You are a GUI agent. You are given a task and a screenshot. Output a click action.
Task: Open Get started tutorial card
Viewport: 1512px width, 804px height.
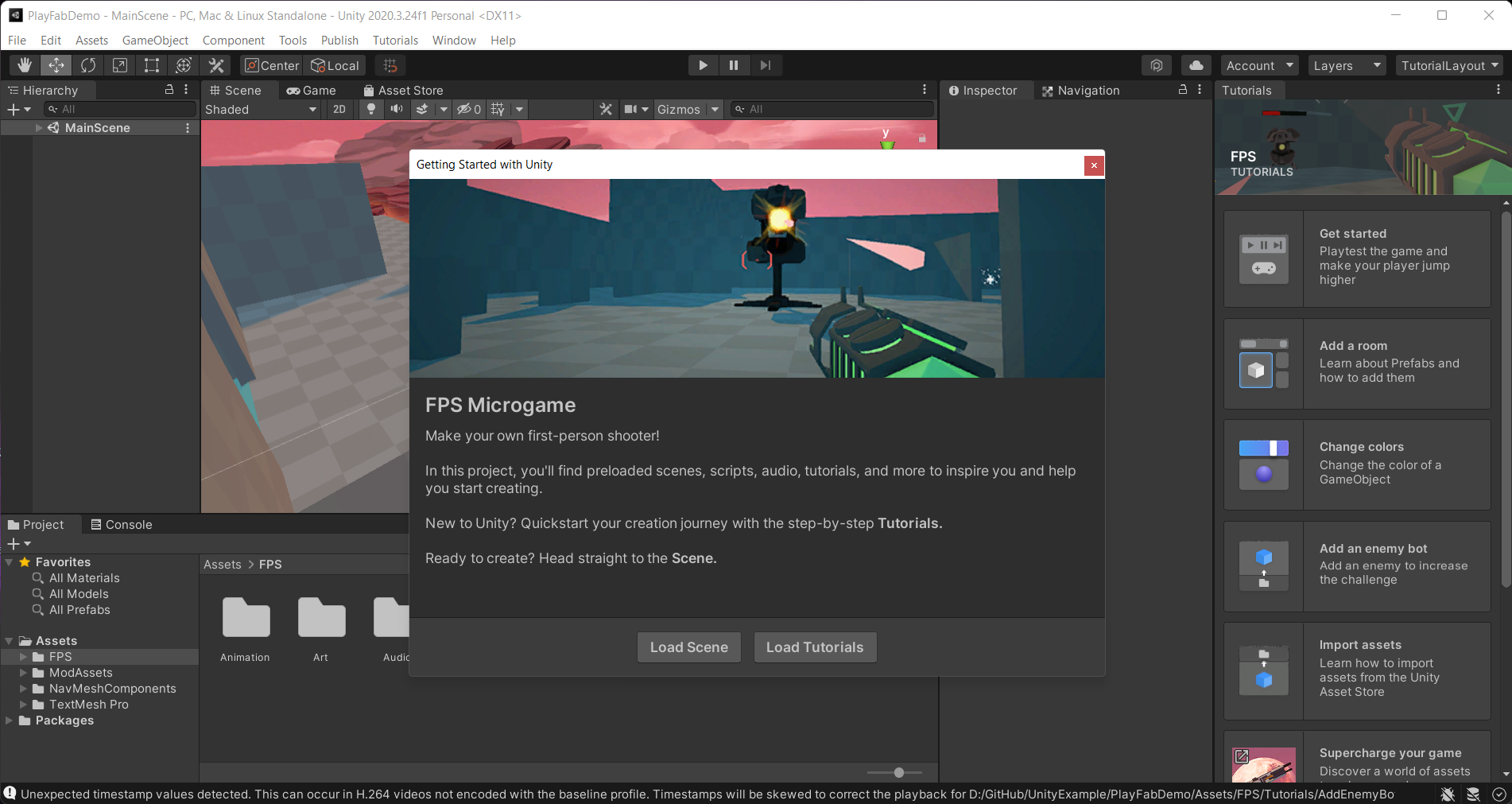tap(1357, 258)
